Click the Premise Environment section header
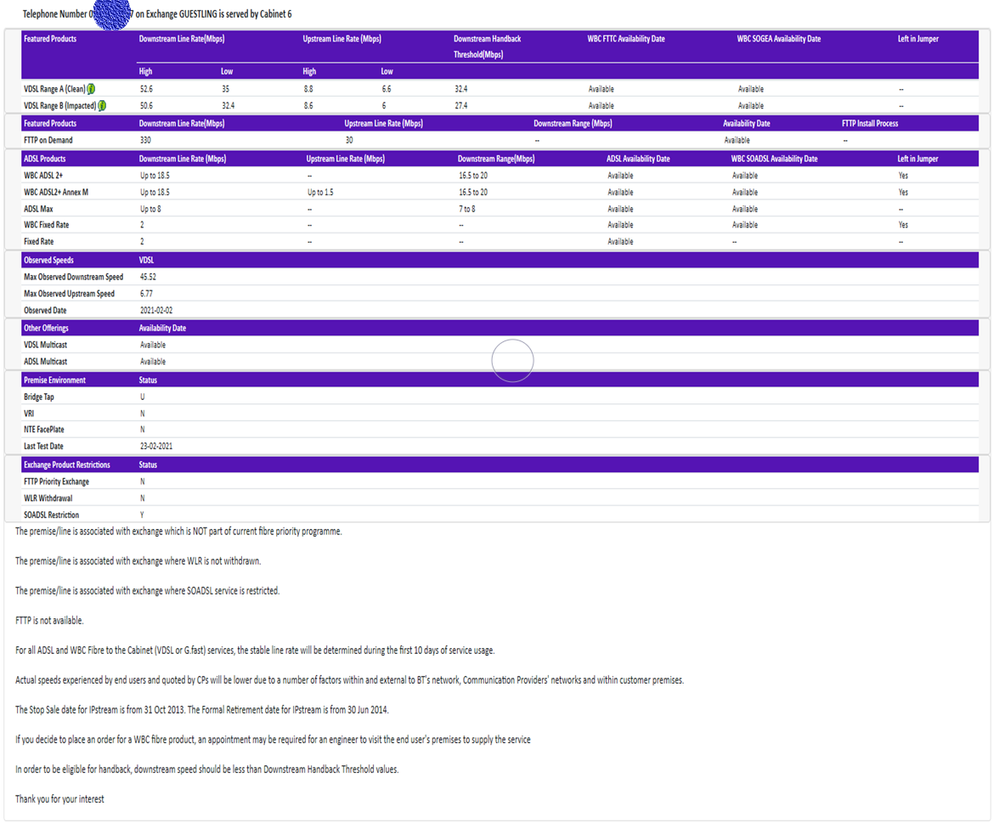 54,380
